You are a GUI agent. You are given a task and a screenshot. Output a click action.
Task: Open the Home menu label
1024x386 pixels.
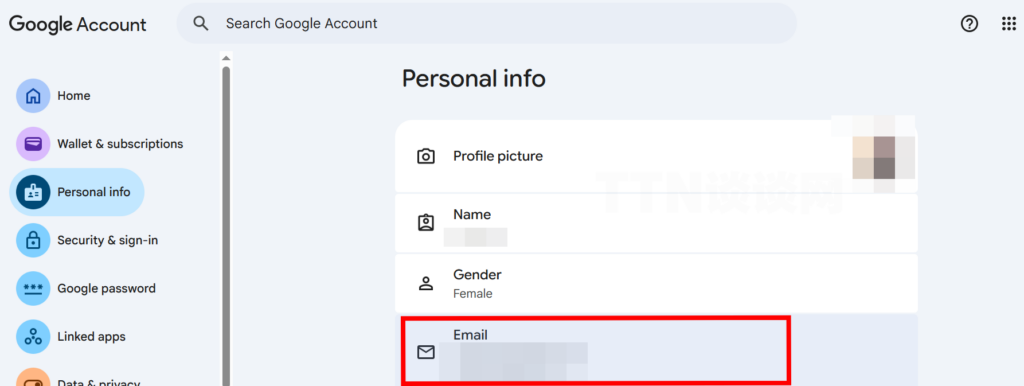pos(74,96)
